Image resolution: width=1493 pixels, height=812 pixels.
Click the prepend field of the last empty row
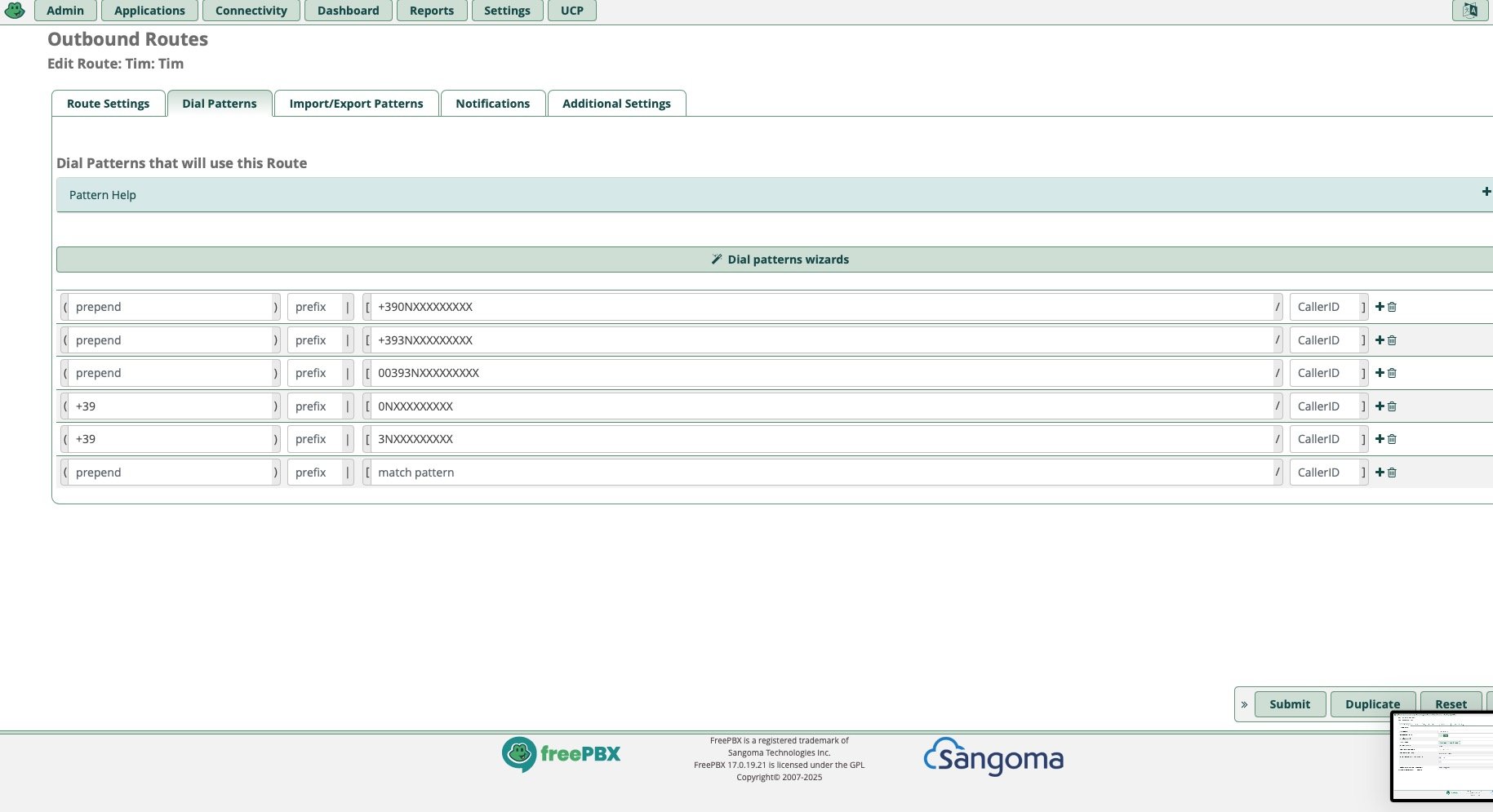(x=171, y=473)
